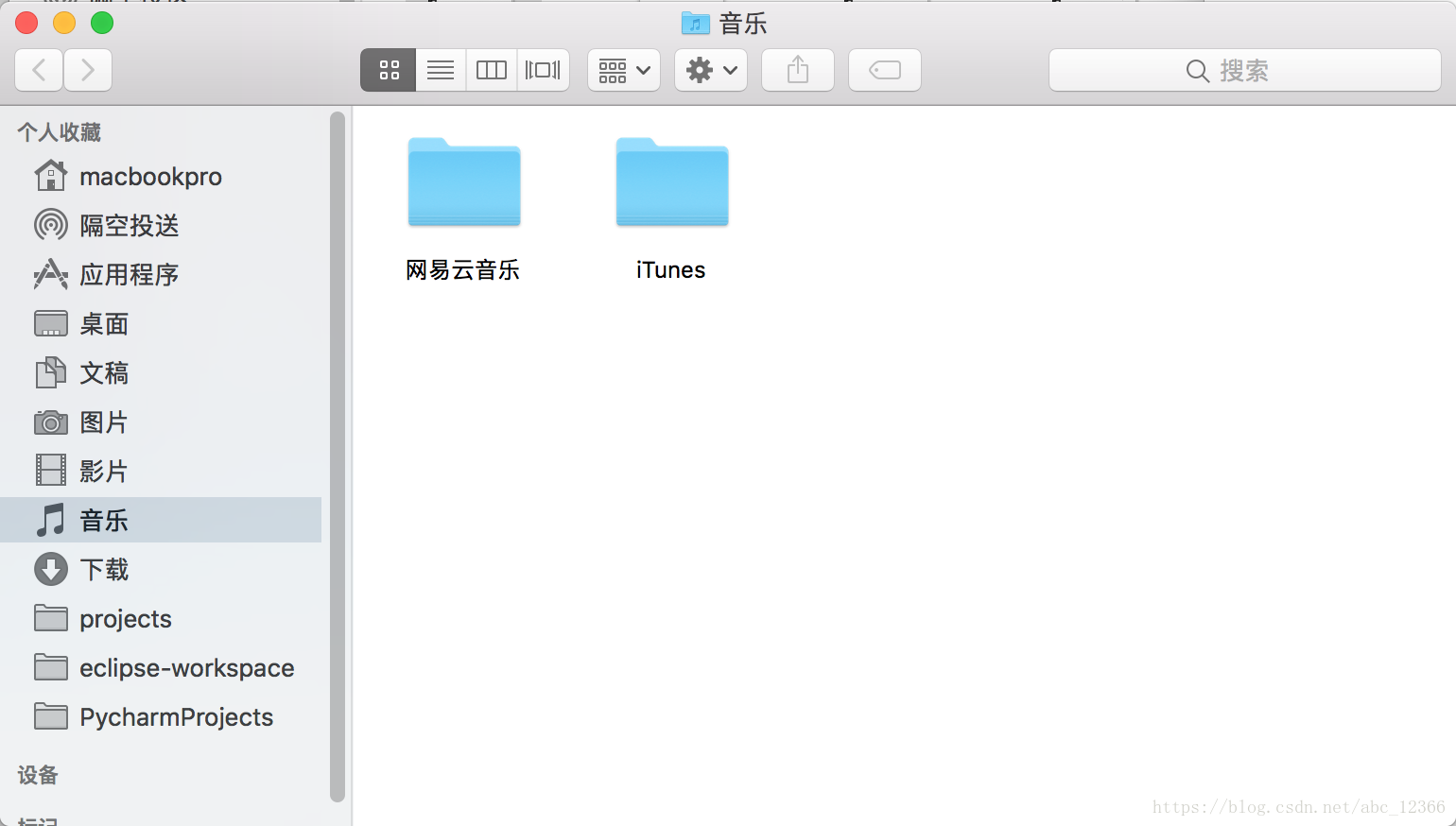
Task: Select 音乐 in sidebar
Action: point(161,520)
